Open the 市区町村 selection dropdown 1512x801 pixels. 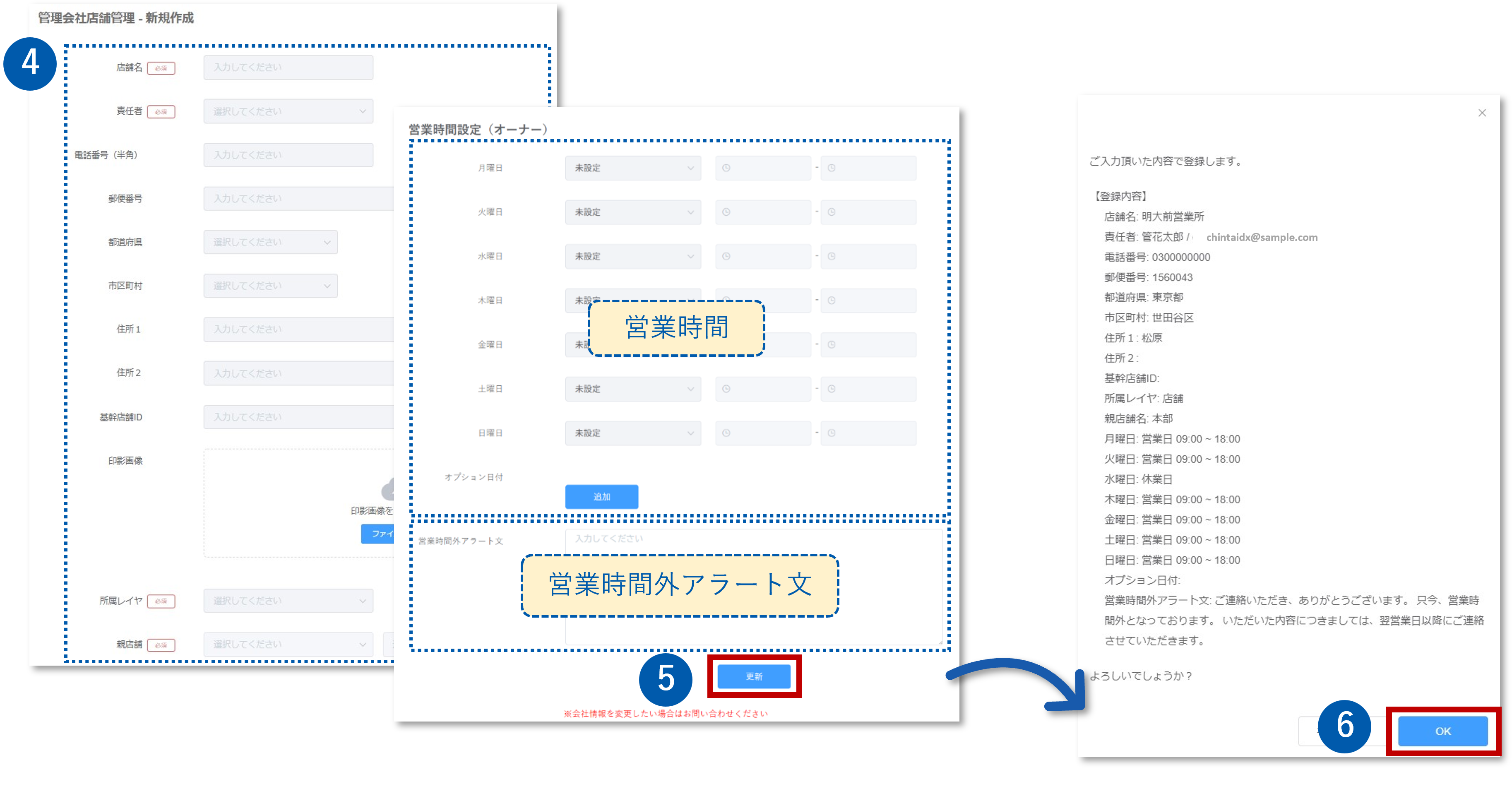click(x=270, y=285)
